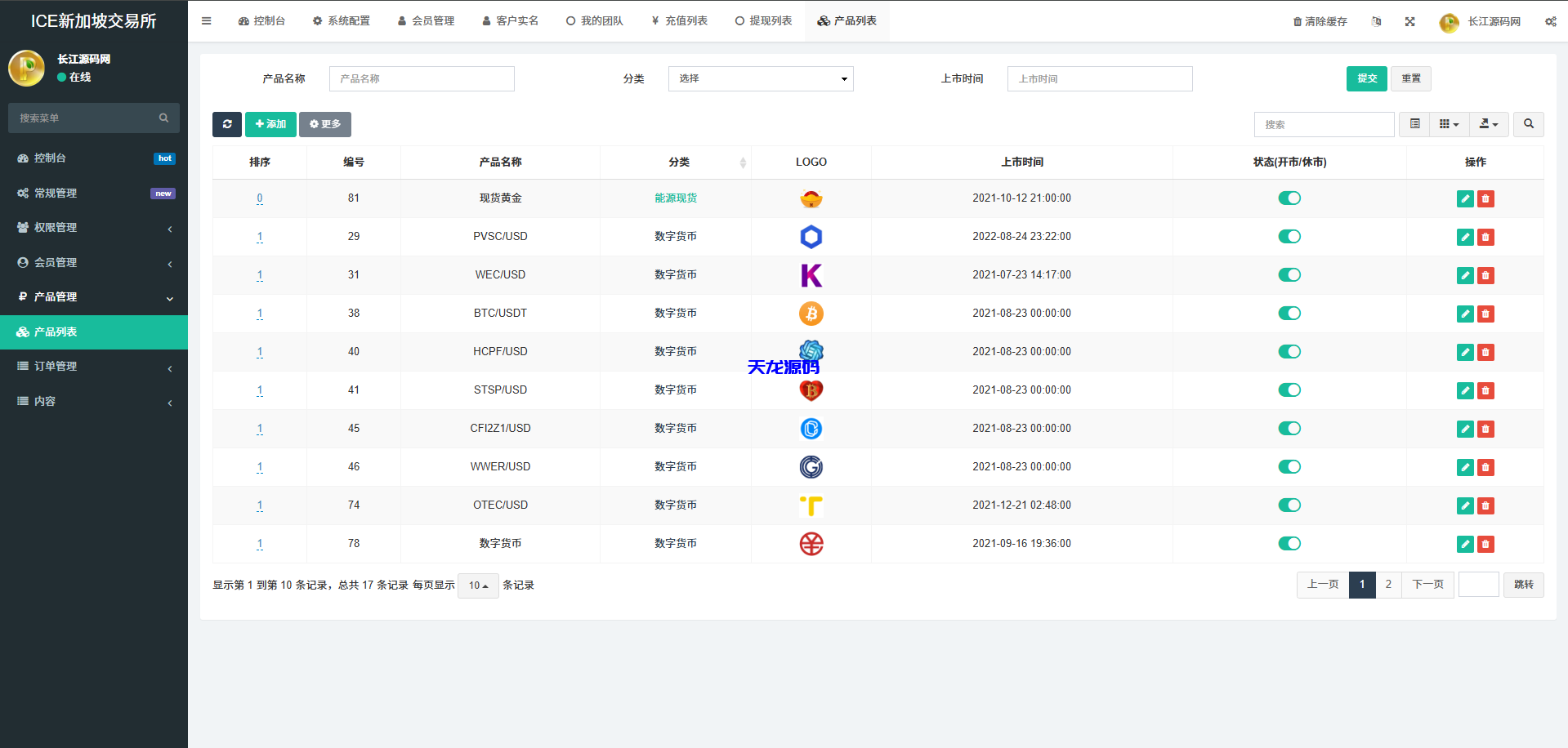Open the 分类 selection dropdown
Viewport: 1568px width, 748px height.
coord(760,78)
